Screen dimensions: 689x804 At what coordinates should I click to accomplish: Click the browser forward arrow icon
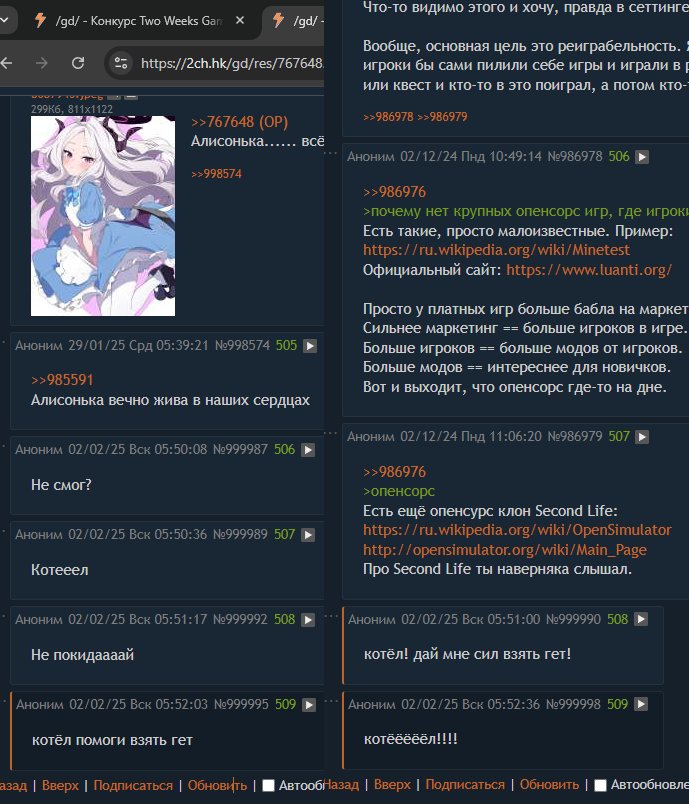click(42, 63)
